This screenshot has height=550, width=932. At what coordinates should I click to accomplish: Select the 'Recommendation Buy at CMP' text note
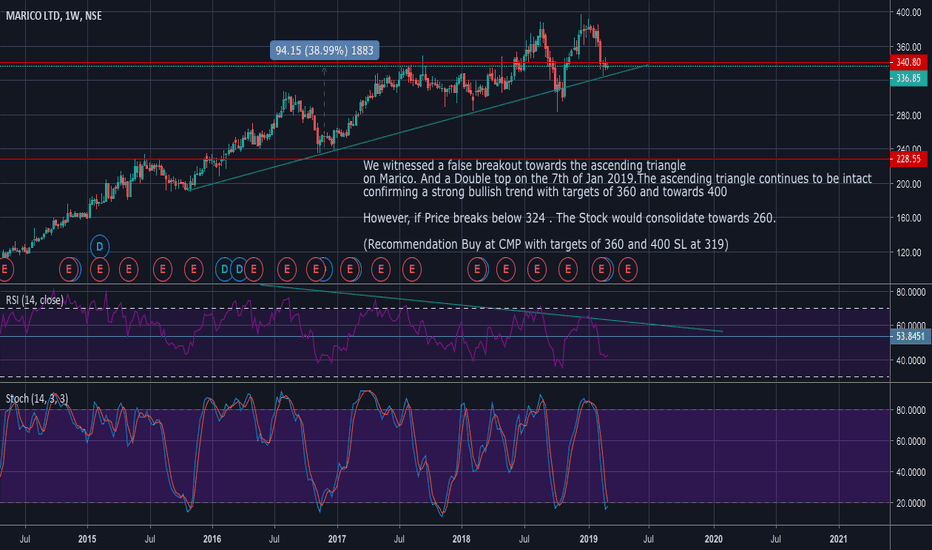[546, 244]
